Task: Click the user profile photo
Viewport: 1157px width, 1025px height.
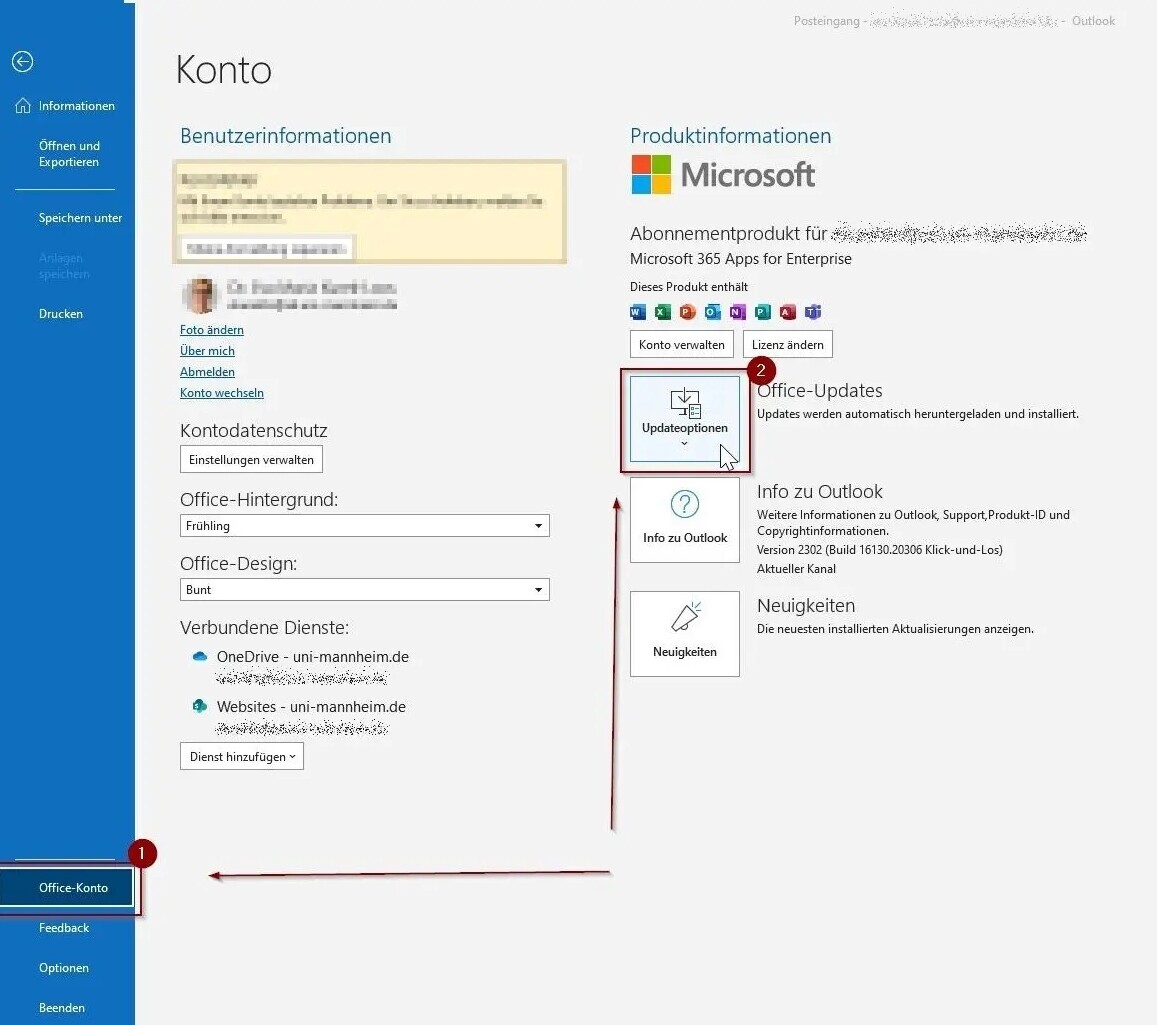Action: (199, 294)
